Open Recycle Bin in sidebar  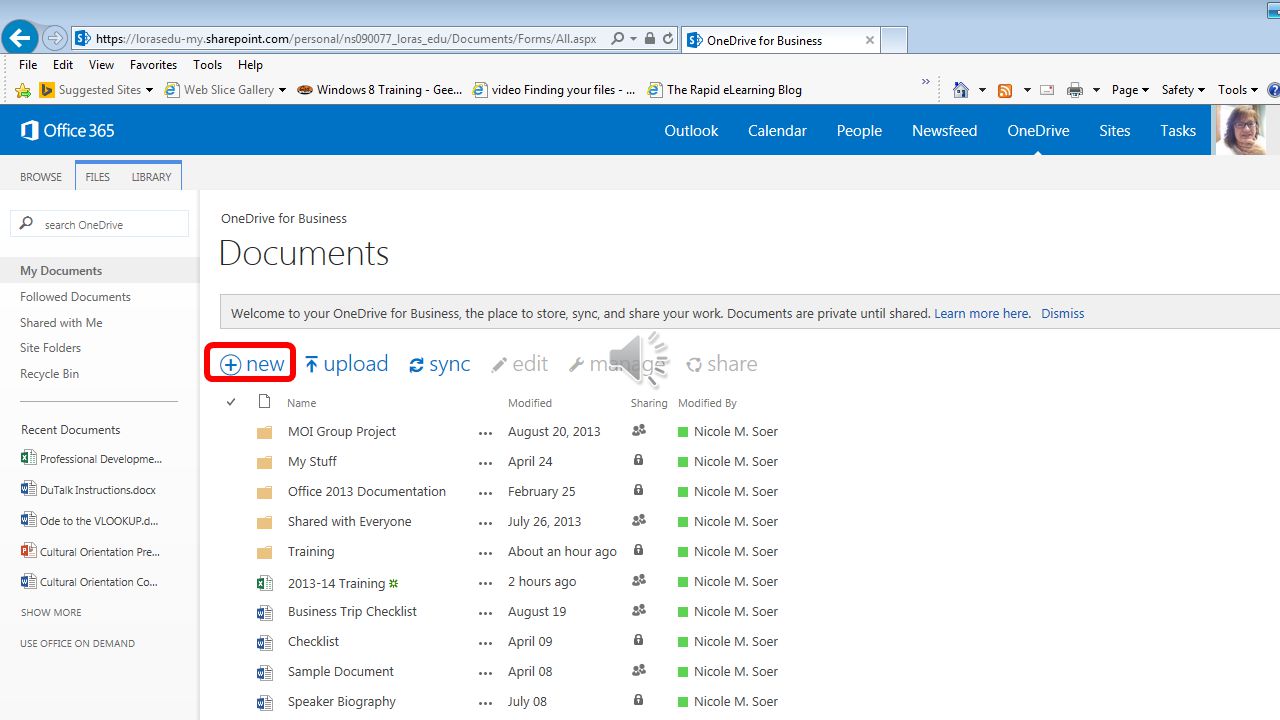pos(49,374)
